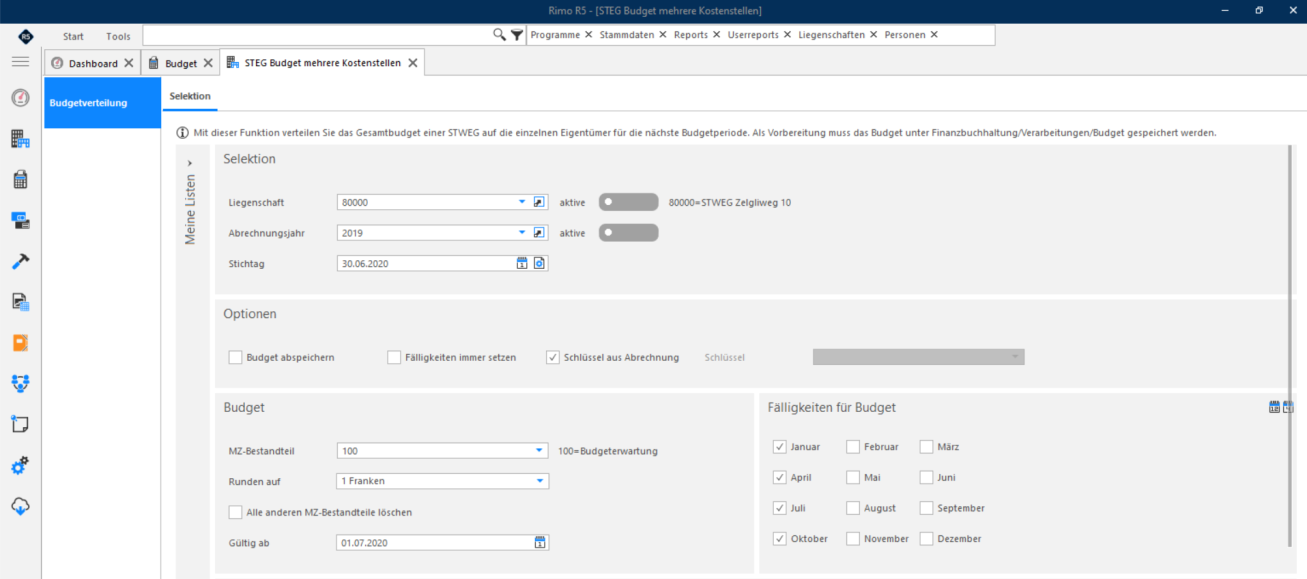Click the magnifier search icon
Viewport: 1307px width, 579px height.
(x=499, y=34)
